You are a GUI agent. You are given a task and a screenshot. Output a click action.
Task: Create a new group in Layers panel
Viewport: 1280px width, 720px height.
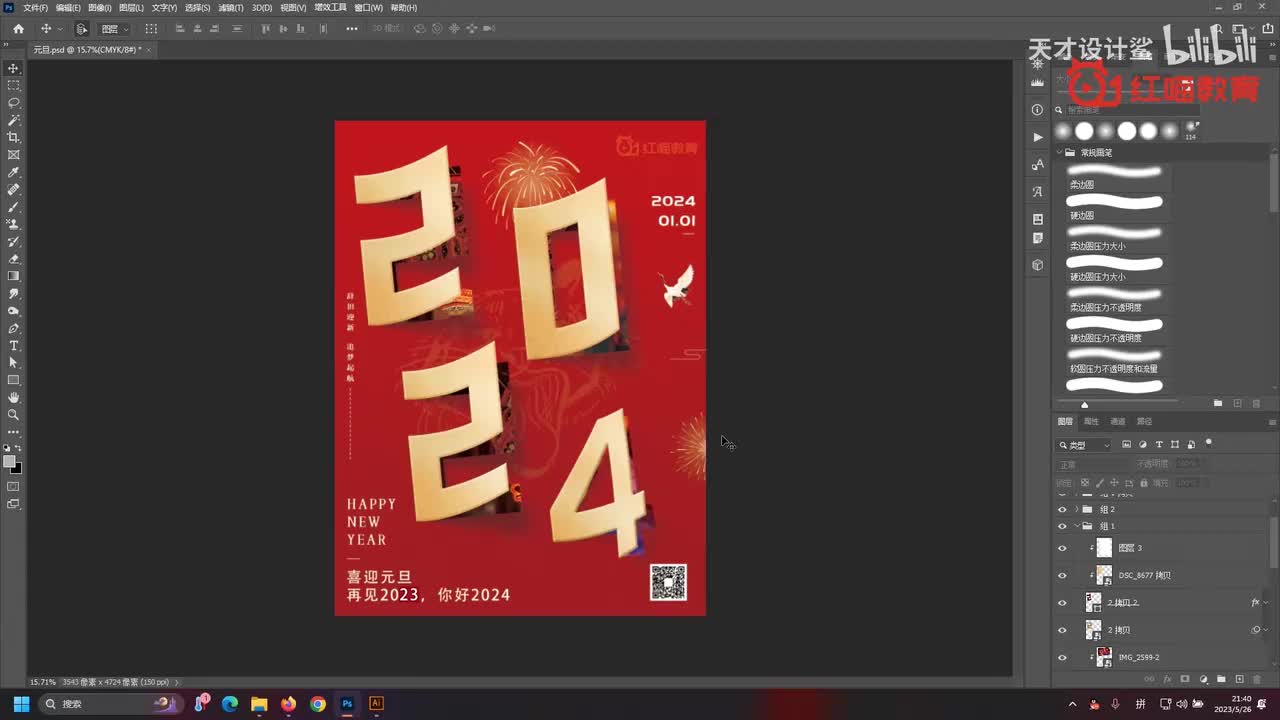pyautogui.click(x=1221, y=679)
